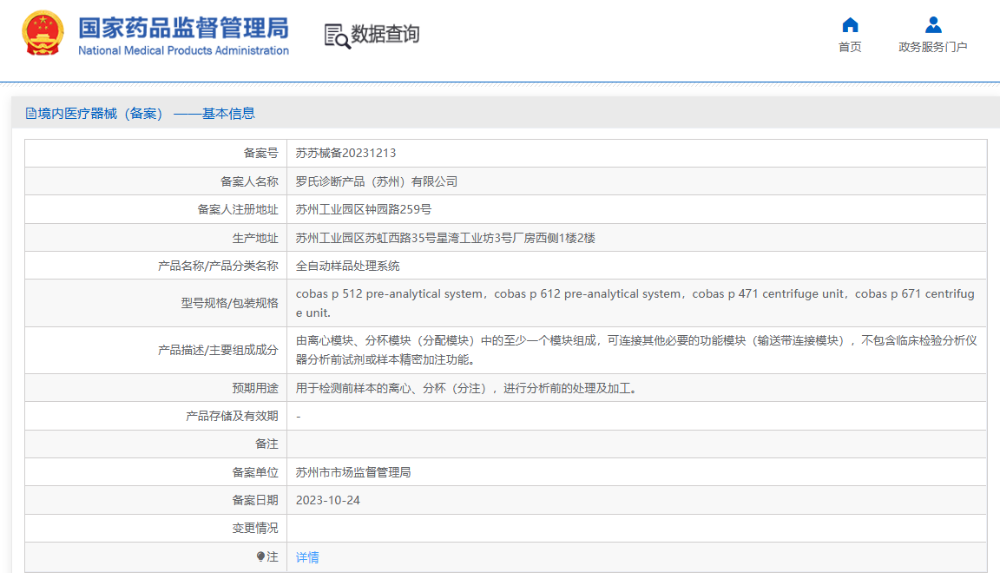
Task: Click the 备案单位 value 苏州市市场监督管理局
Action: pos(353,472)
